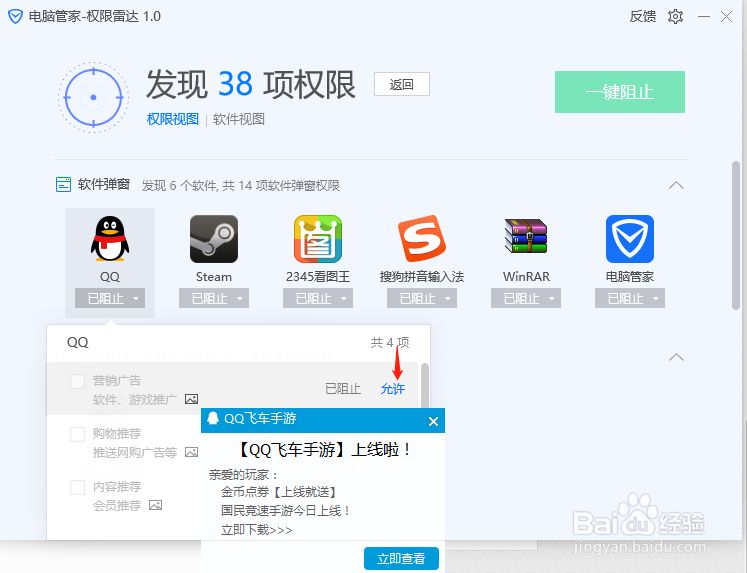Open the 2345看图王 已阻止 dropdown
Image resolution: width=747 pixels, height=573 pixels.
[318, 298]
